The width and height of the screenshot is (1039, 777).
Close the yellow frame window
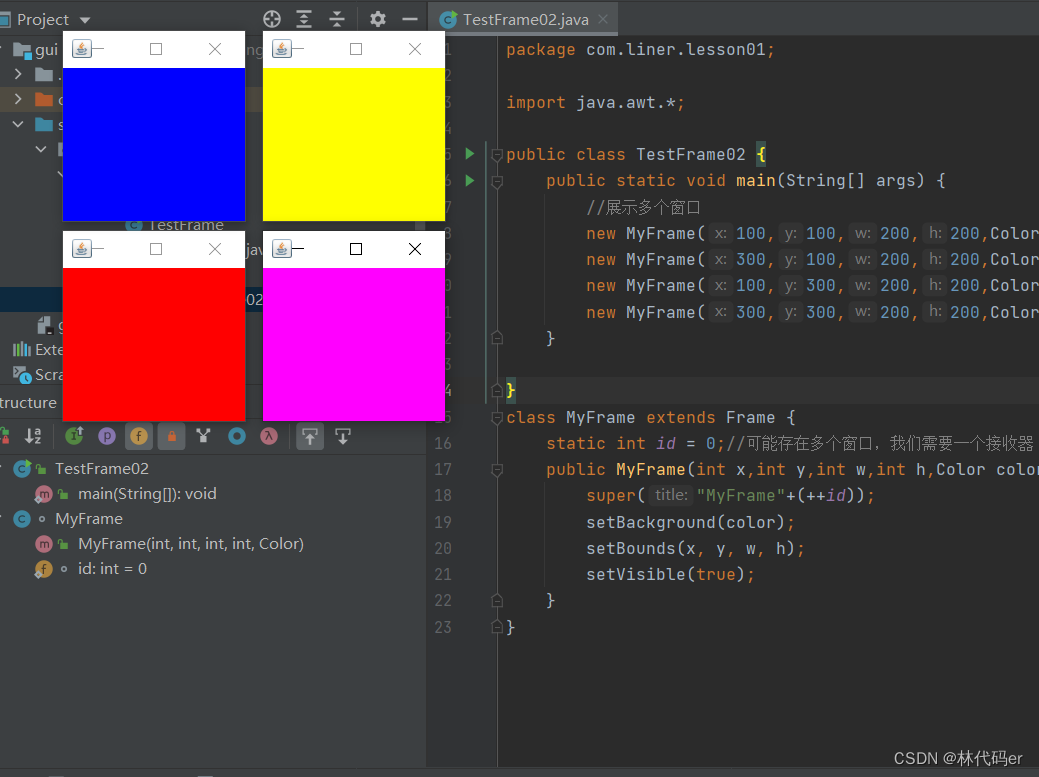[x=415, y=49]
